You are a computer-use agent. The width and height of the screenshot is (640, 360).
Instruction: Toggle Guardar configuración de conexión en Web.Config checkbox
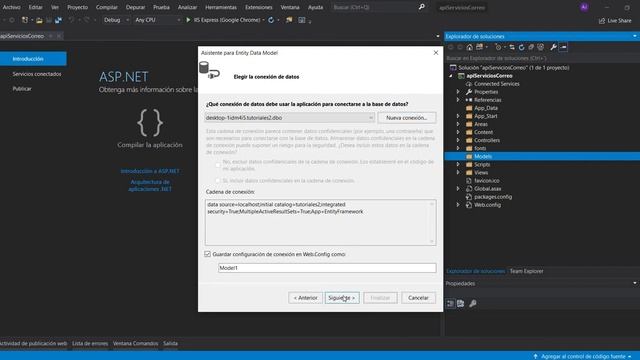pyautogui.click(x=207, y=254)
